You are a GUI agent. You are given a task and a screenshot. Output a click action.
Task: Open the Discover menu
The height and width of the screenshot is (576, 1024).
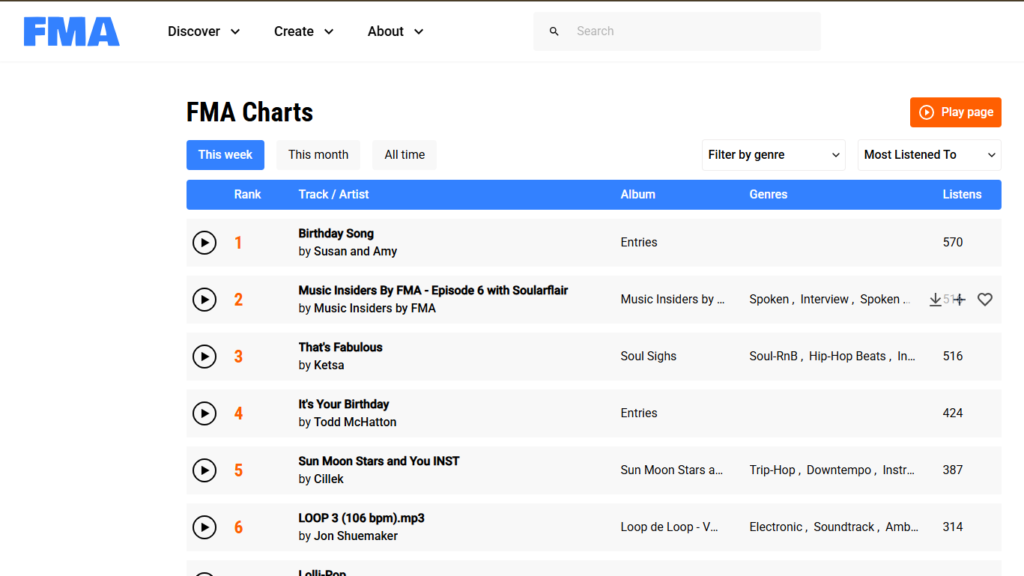204,31
